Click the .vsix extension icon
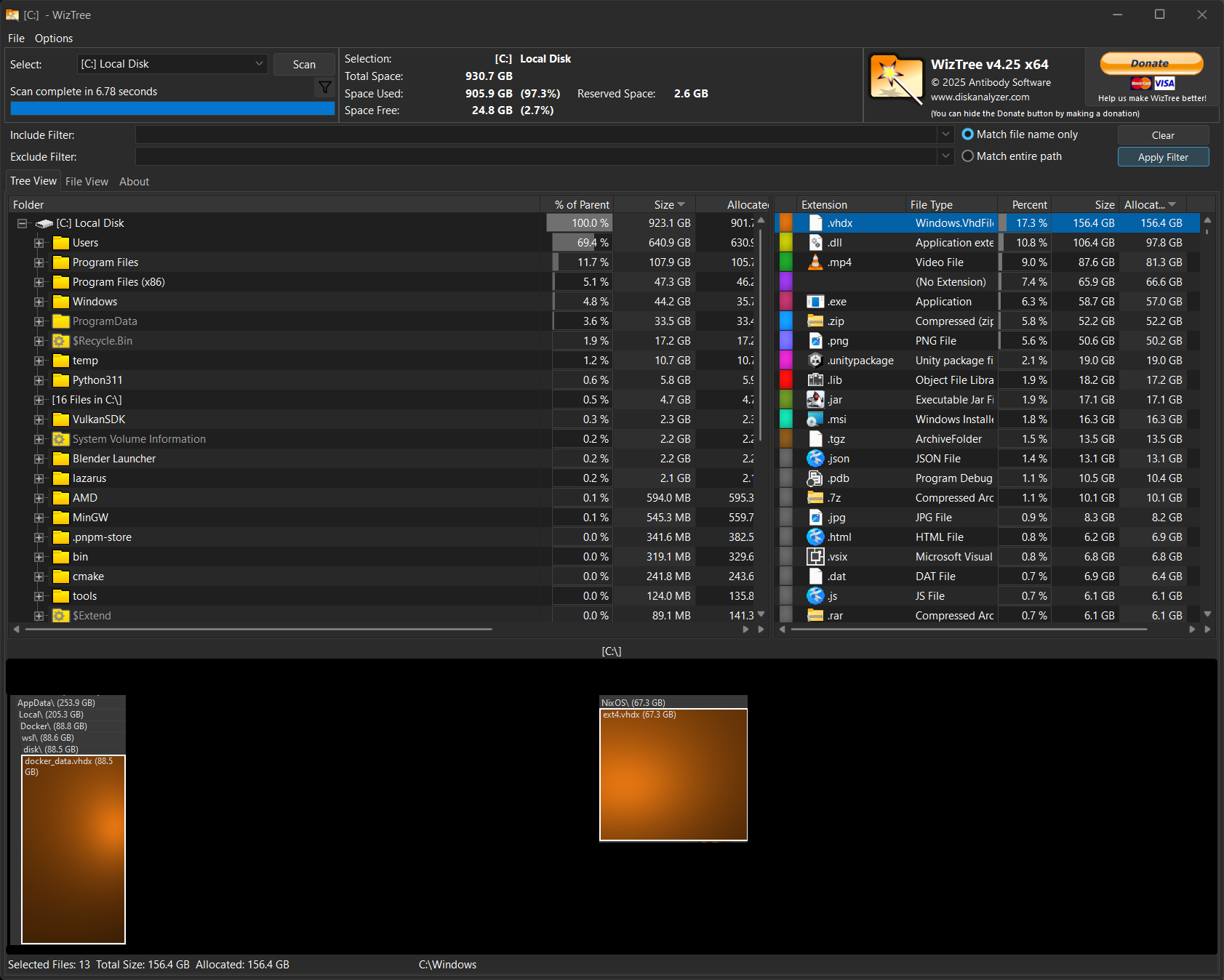This screenshot has width=1224, height=980. coord(815,557)
